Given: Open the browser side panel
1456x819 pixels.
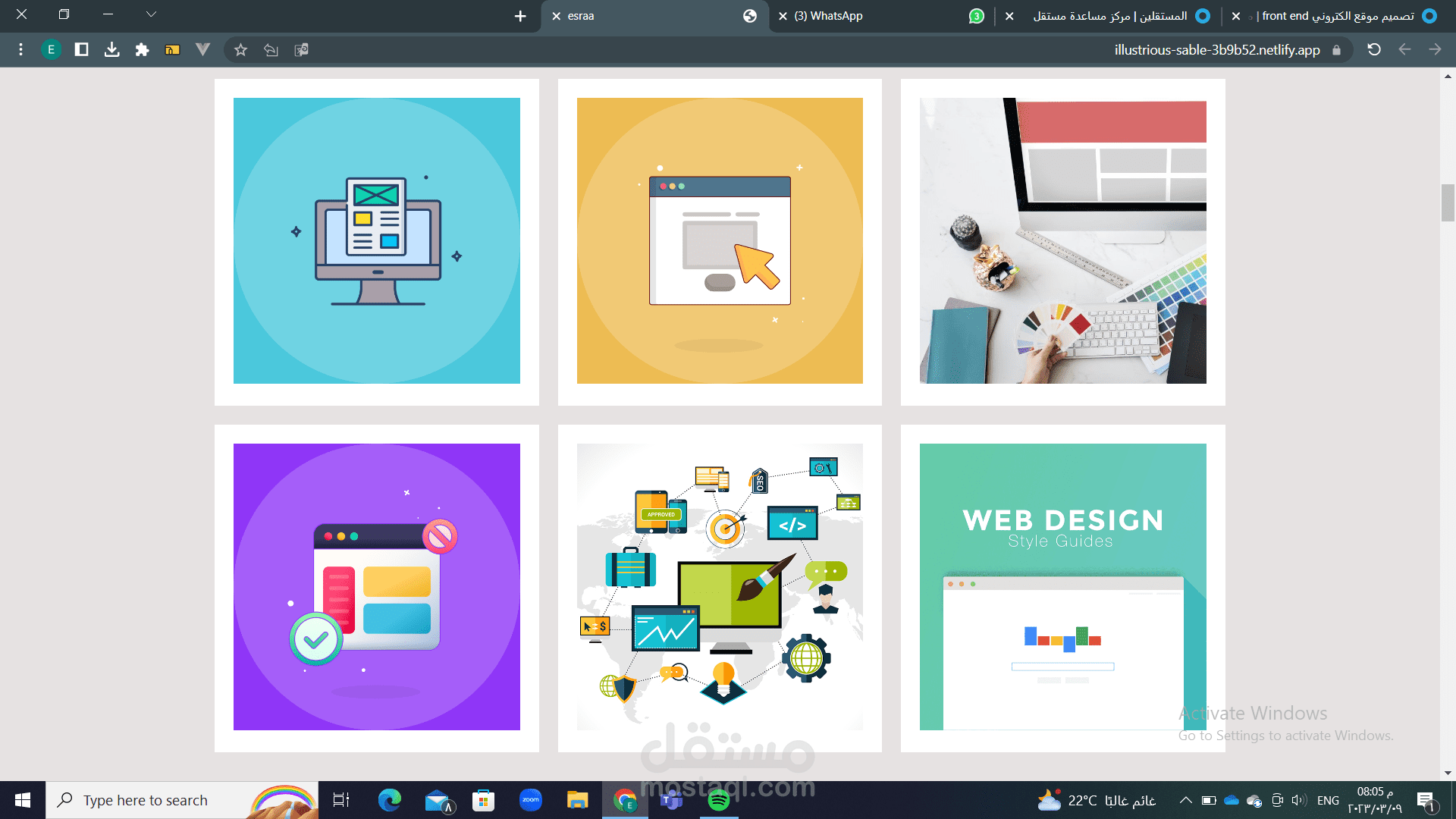Looking at the screenshot, I should (81, 50).
